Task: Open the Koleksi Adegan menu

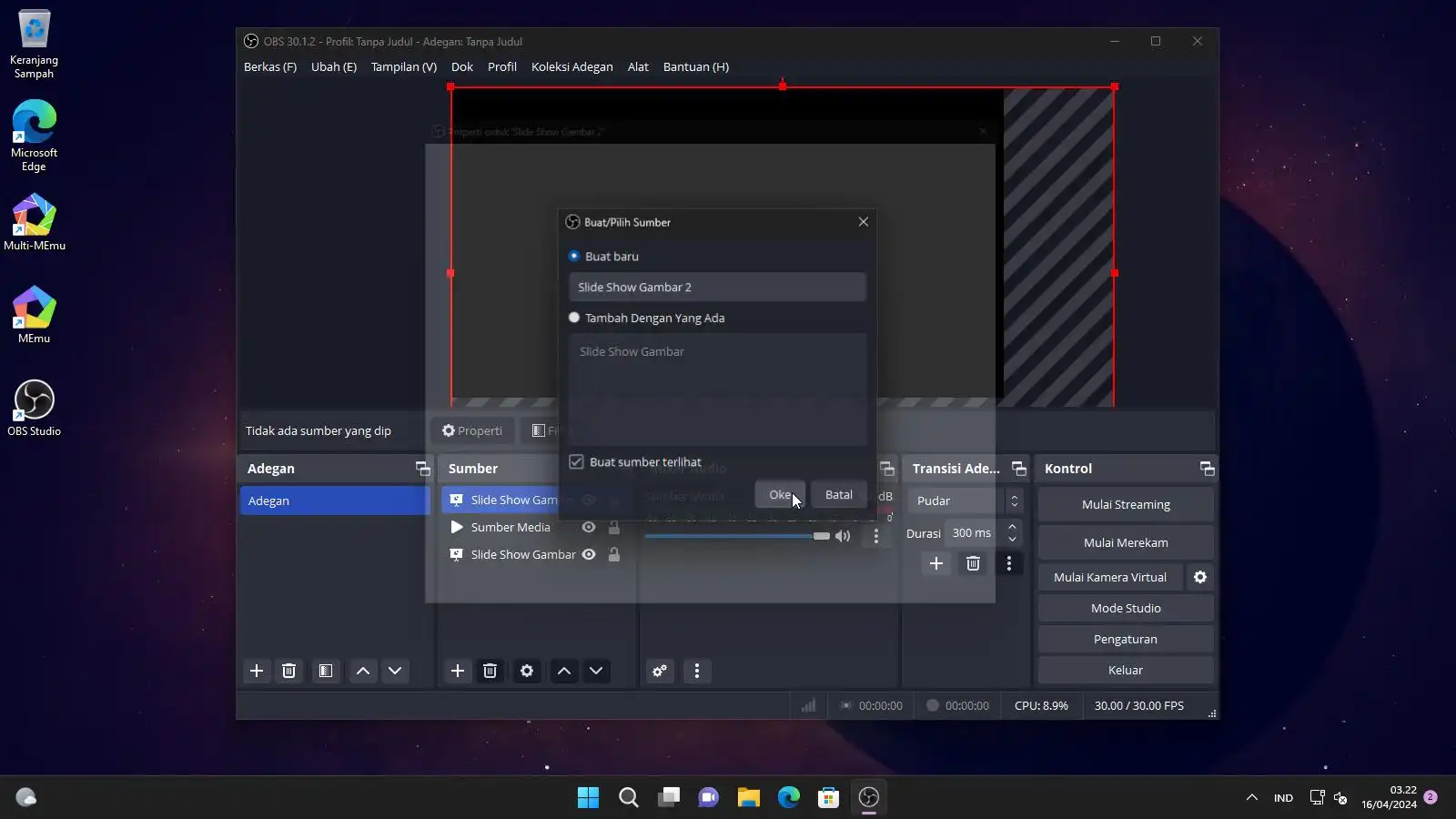Action: click(572, 66)
